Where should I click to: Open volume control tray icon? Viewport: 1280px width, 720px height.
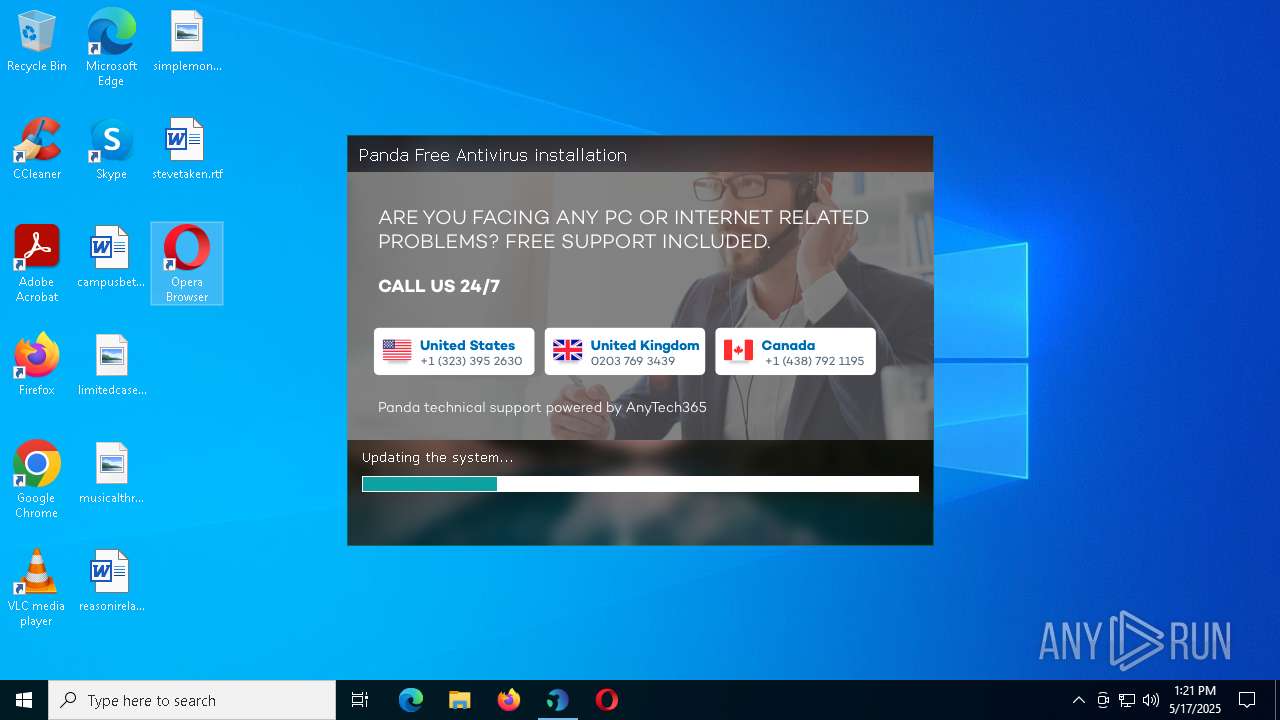pos(1151,700)
